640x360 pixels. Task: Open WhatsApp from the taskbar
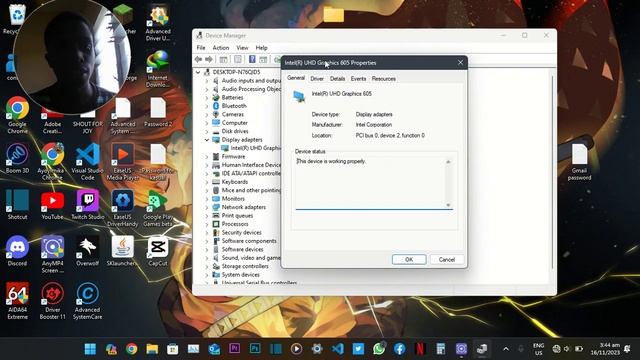tap(379, 349)
